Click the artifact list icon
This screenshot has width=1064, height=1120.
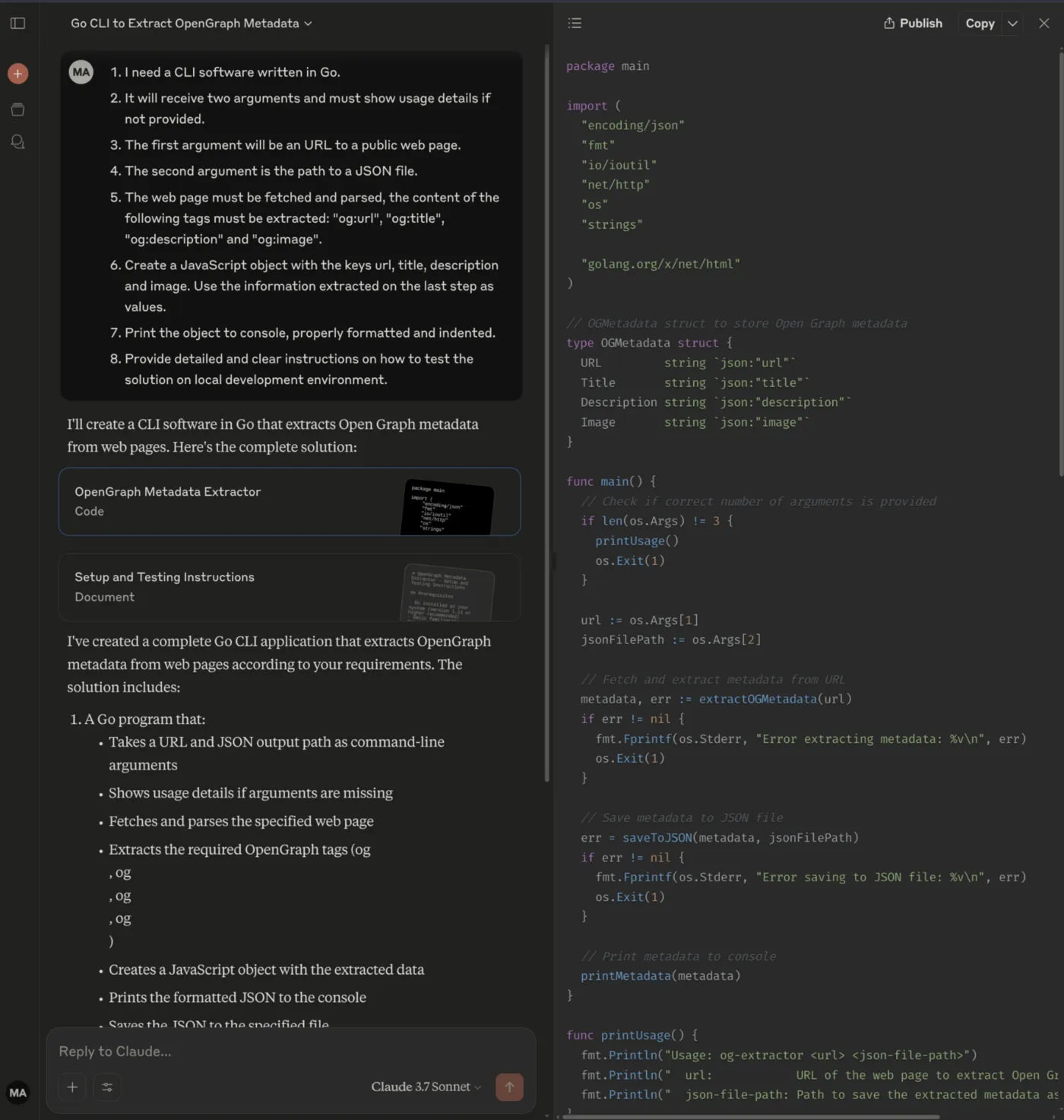coord(575,23)
